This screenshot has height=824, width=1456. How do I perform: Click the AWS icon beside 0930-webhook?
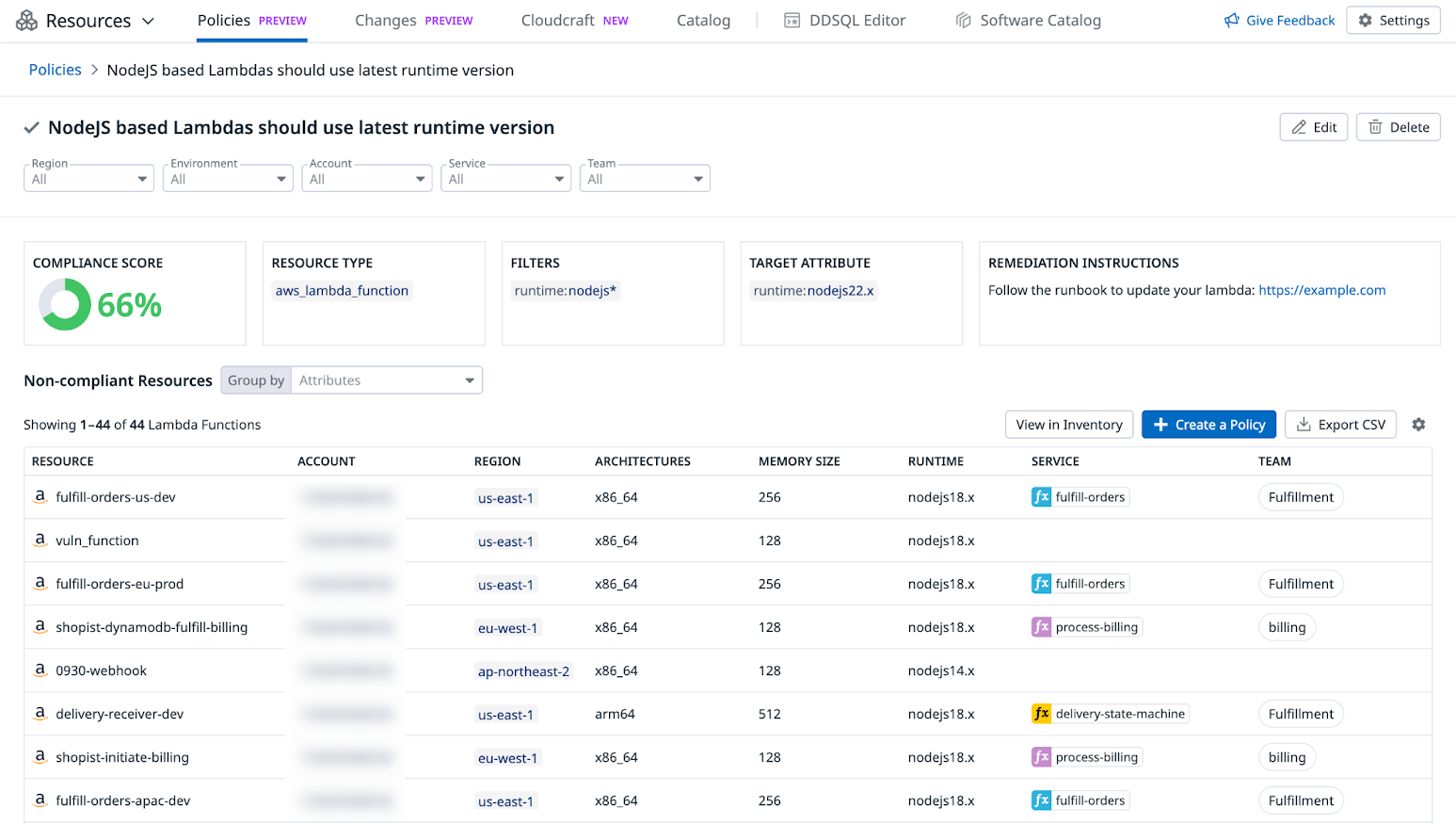point(40,671)
